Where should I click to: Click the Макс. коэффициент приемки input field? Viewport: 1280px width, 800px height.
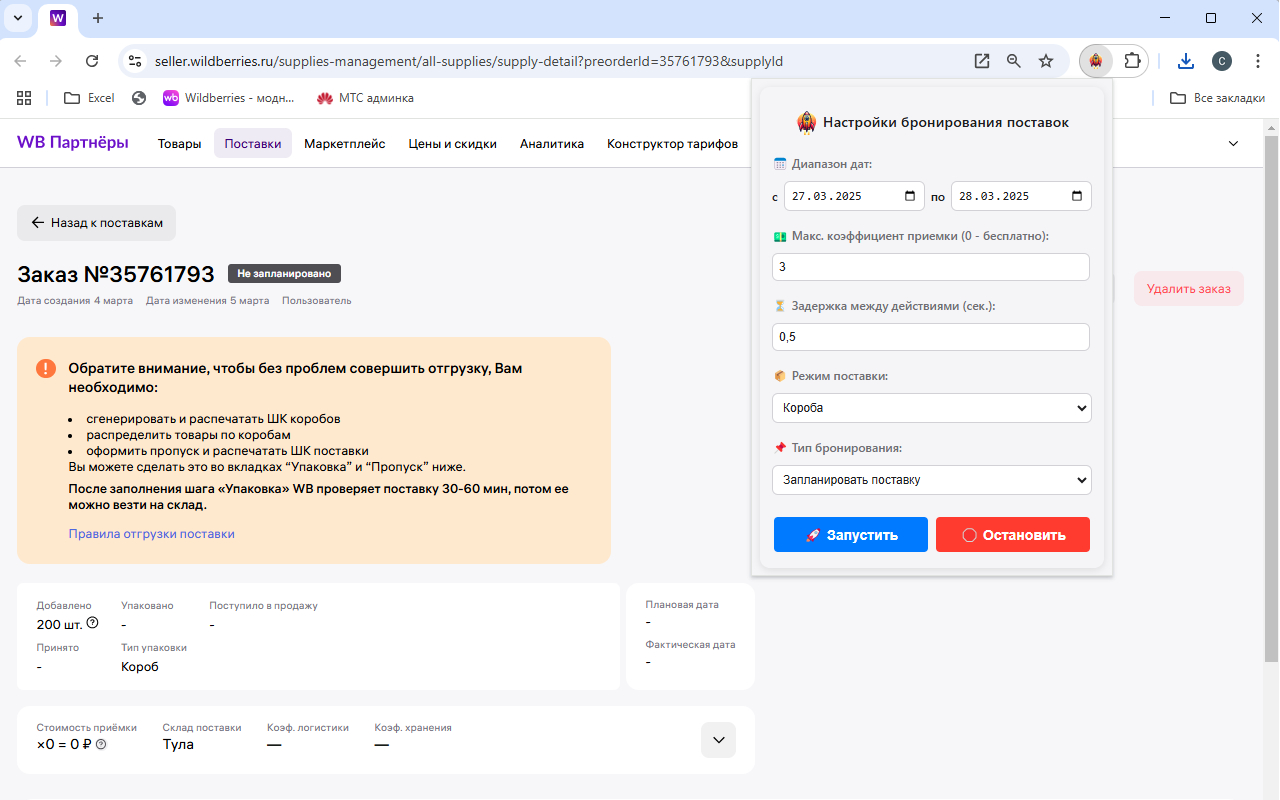point(930,266)
